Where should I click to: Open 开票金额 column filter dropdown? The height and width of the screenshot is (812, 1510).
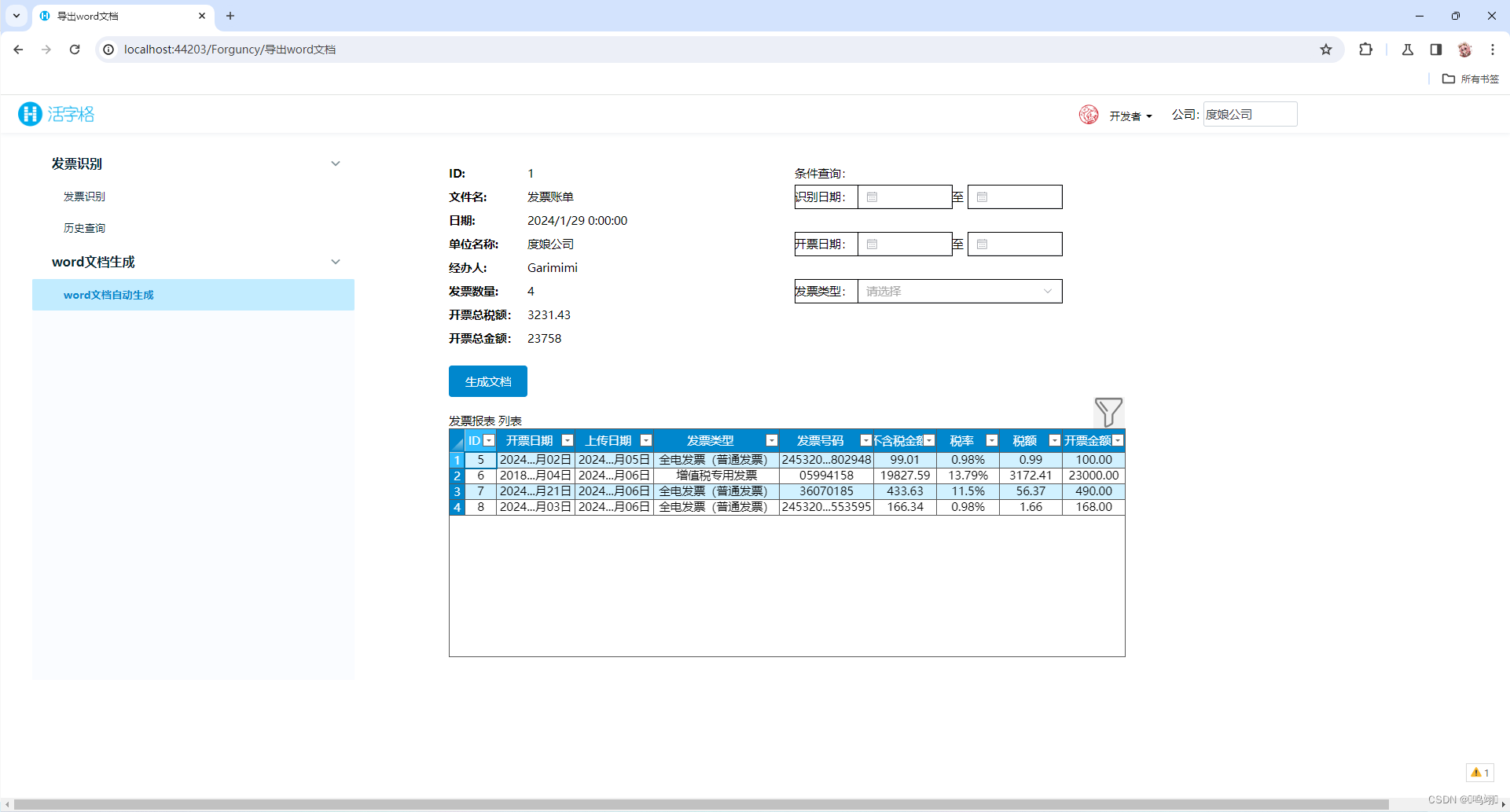[x=1118, y=441]
